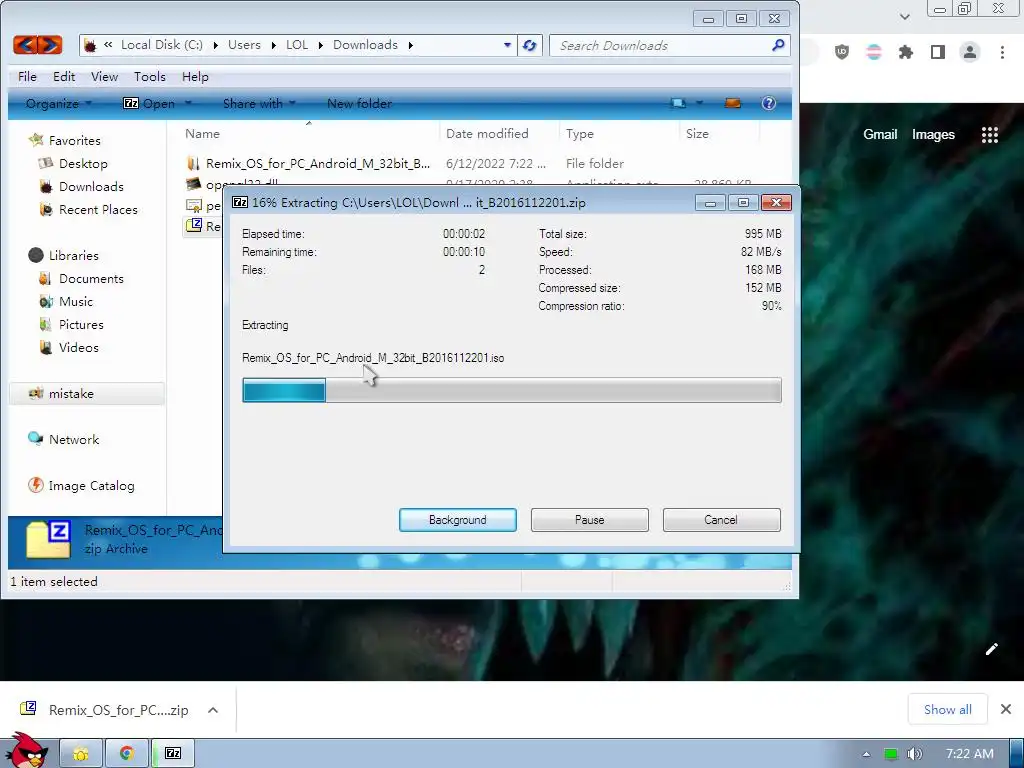The width and height of the screenshot is (1024, 768).
Task: Open the Chrome profile avatar
Action: [970, 52]
